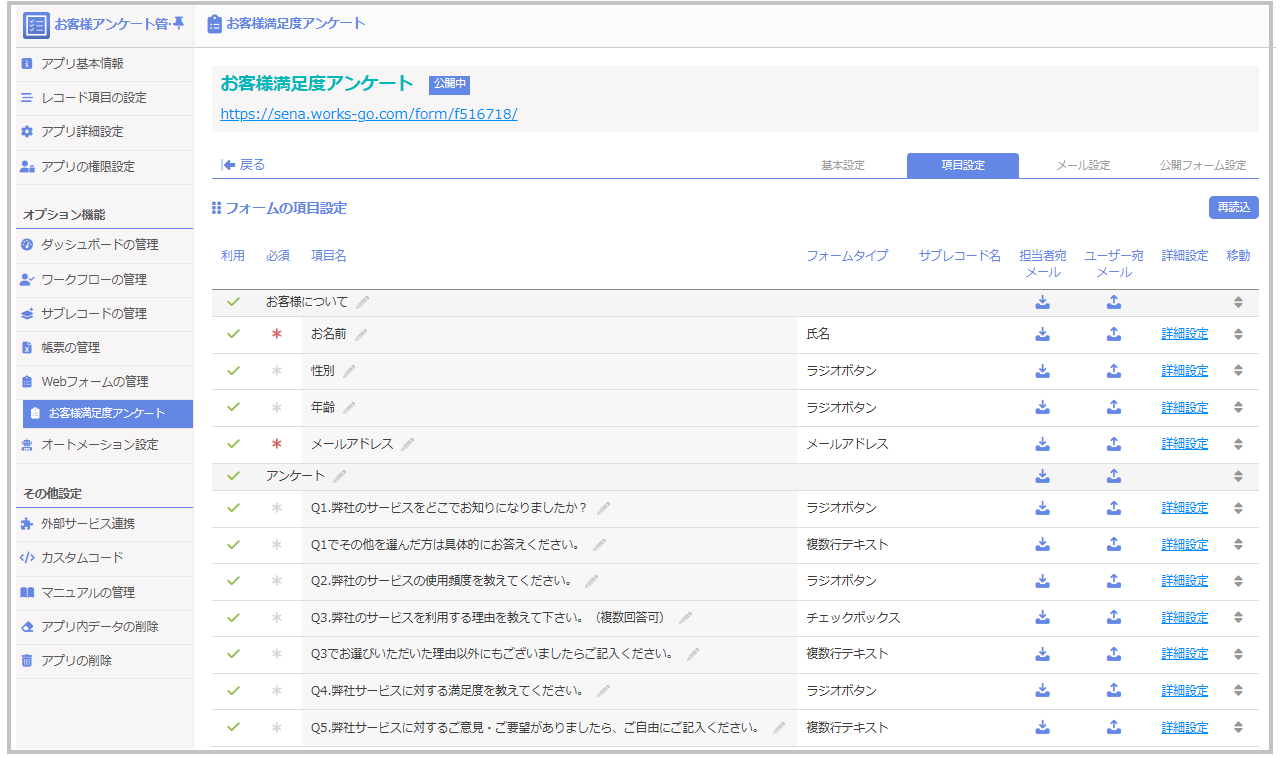Click pencil edit icon next to お名前

click(x=361, y=335)
